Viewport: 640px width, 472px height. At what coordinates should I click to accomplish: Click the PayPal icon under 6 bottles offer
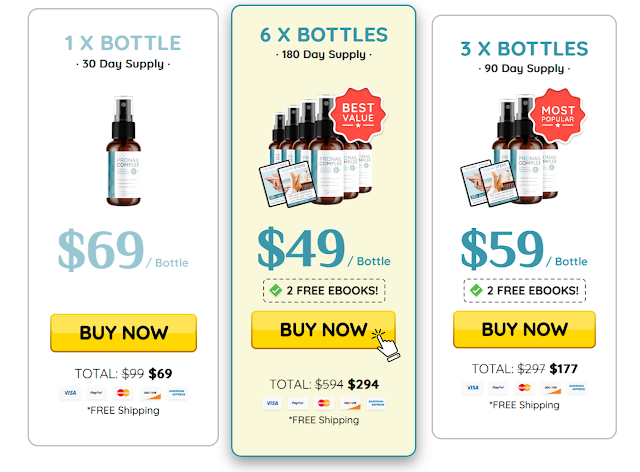pyautogui.click(x=298, y=403)
